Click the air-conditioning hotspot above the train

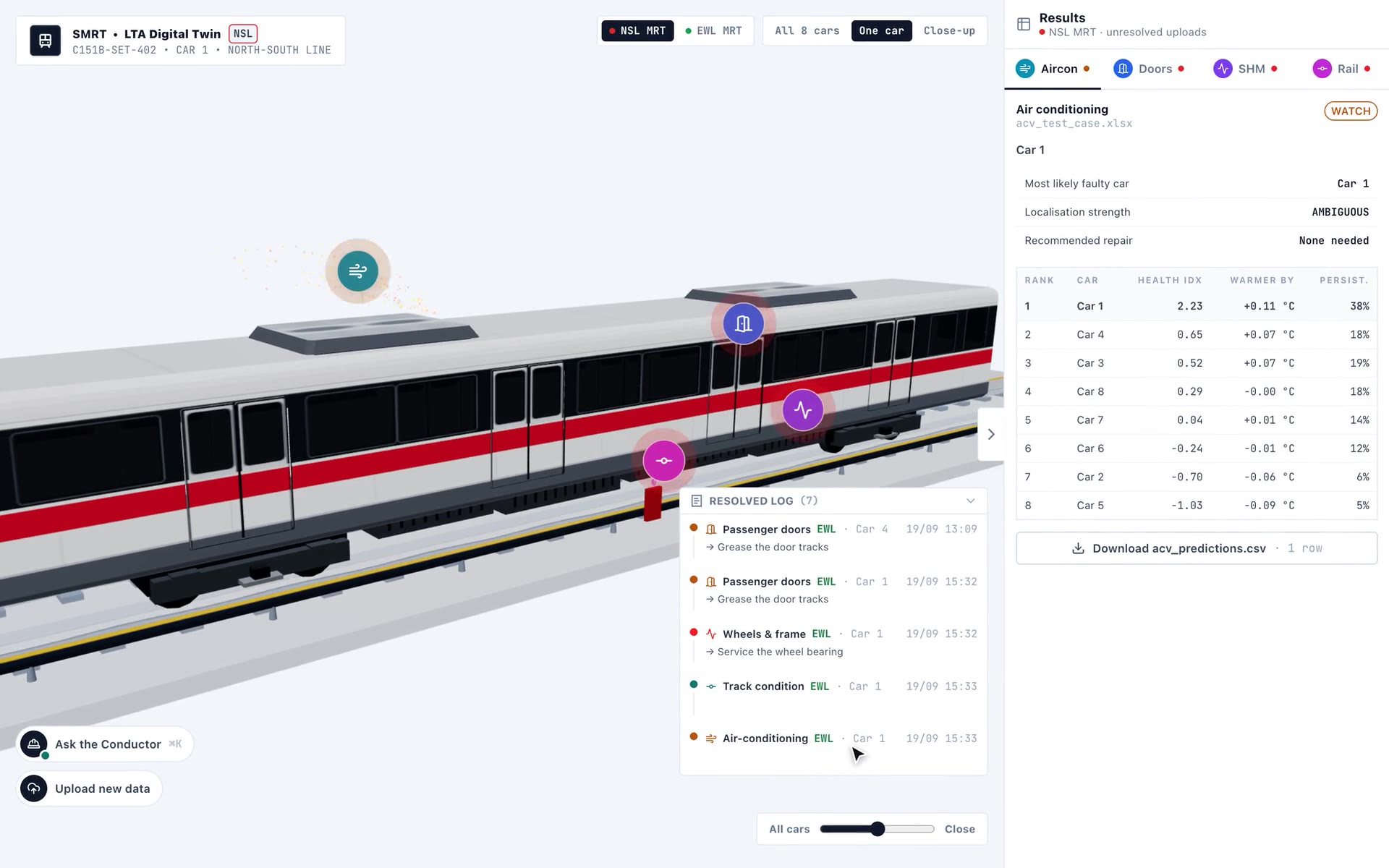click(x=357, y=271)
